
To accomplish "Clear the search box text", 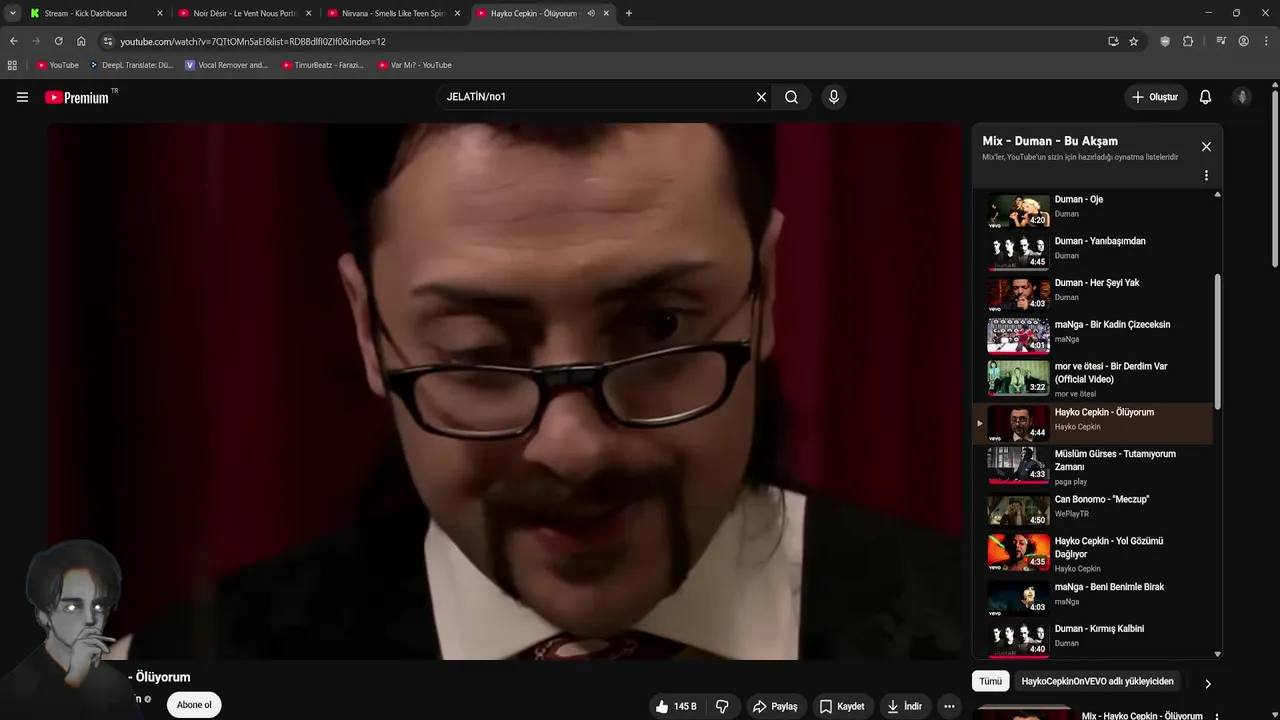I will (x=761, y=97).
